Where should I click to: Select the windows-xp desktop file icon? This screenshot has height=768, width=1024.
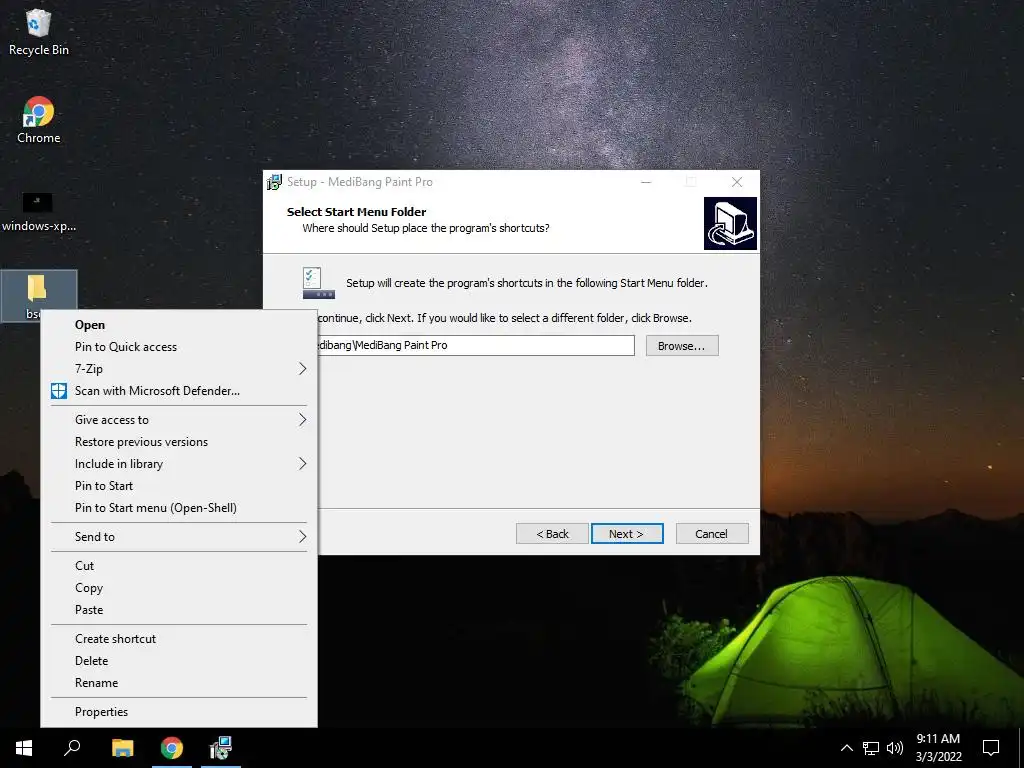(x=39, y=212)
